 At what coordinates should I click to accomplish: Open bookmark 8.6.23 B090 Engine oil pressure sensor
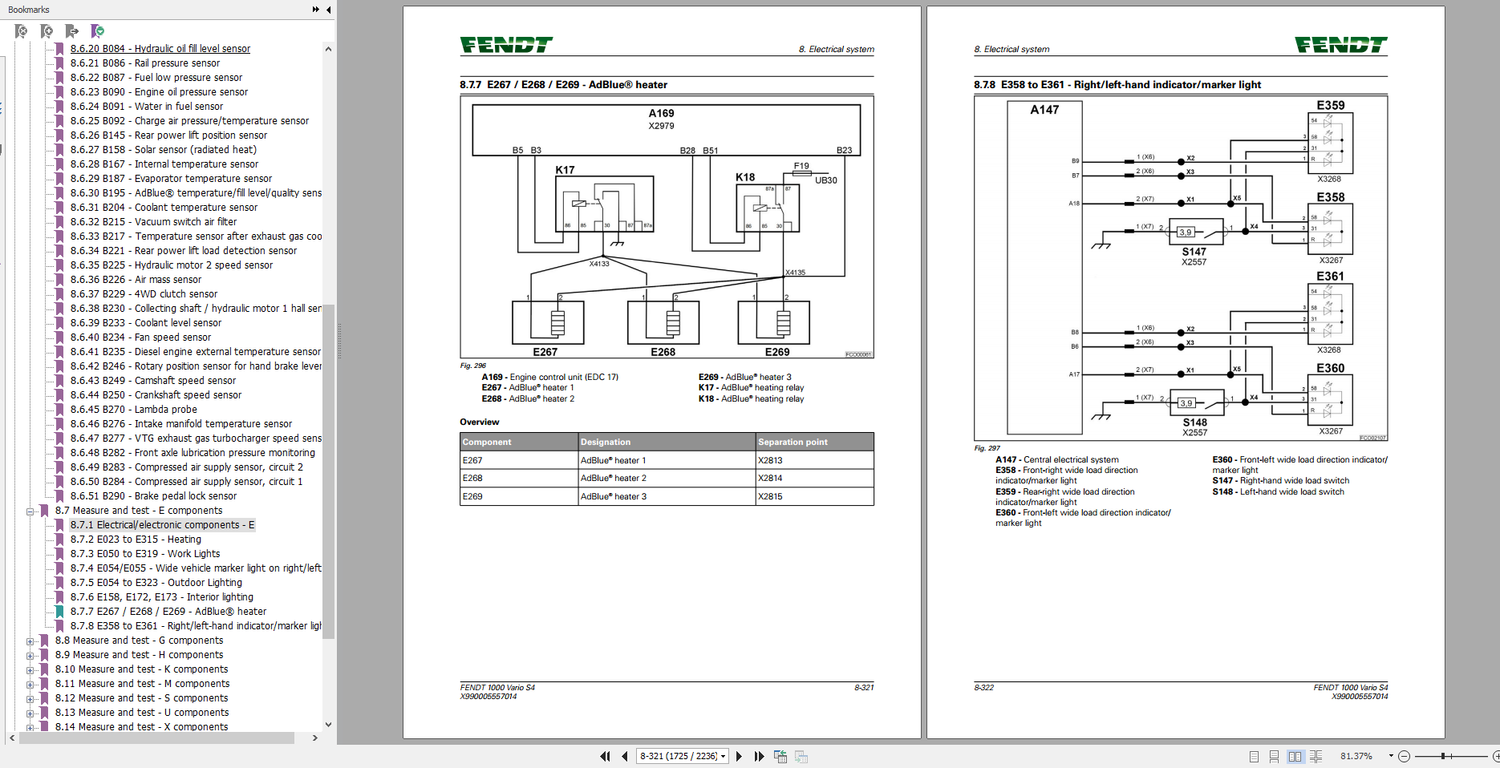click(x=159, y=92)
